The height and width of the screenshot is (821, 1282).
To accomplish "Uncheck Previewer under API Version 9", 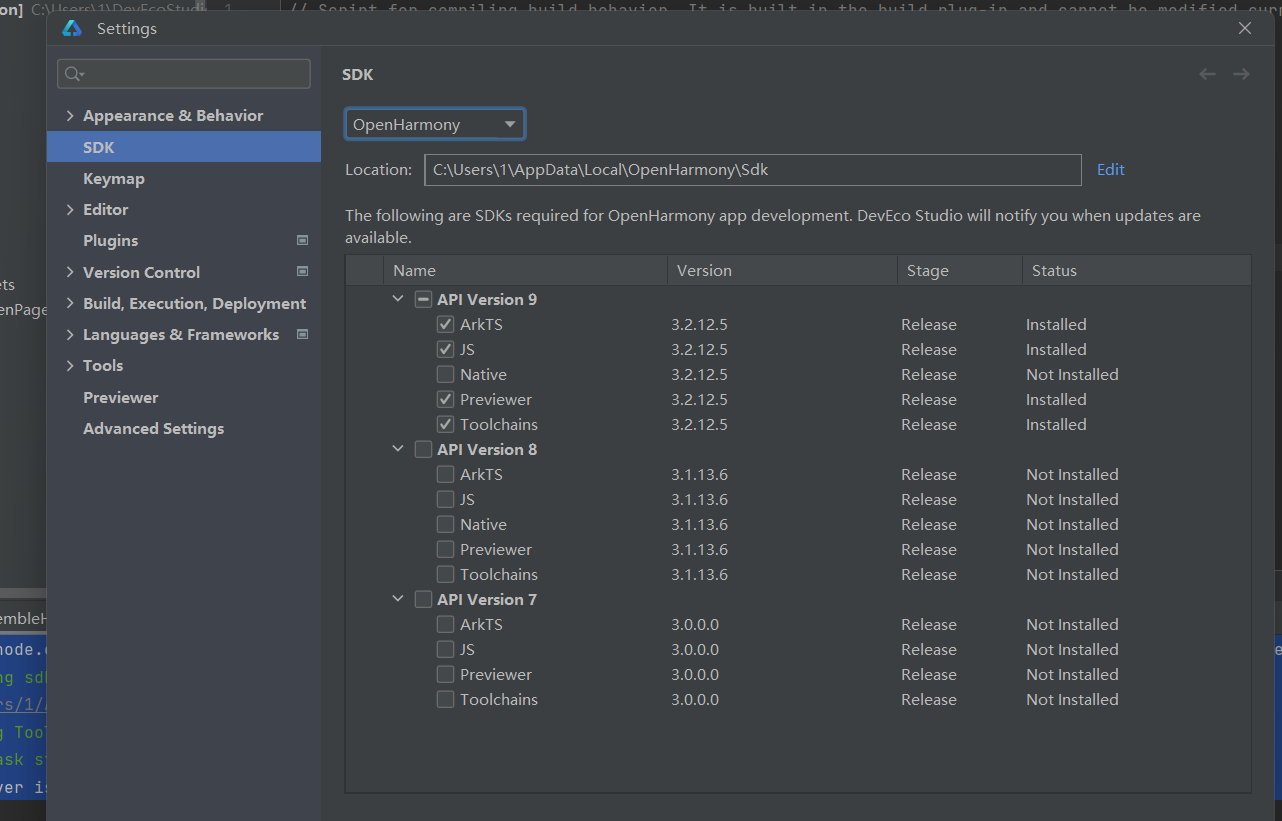I will coord(446,399).
